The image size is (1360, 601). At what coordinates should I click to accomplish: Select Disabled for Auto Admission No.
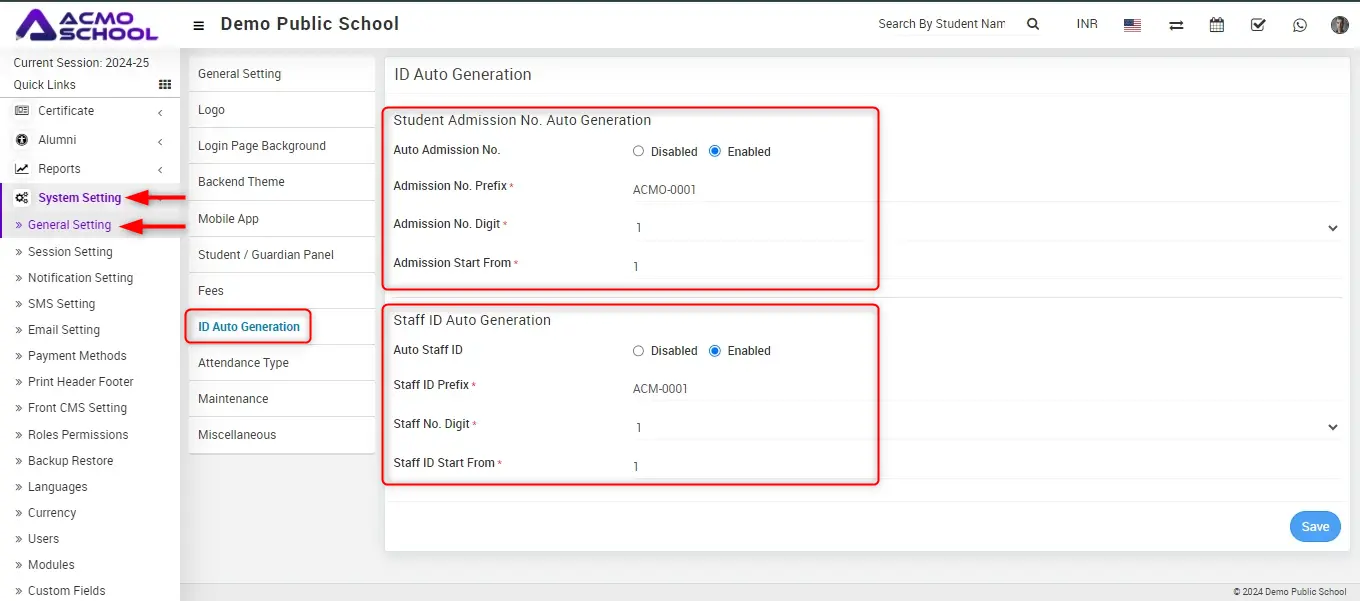pos(639,151)
